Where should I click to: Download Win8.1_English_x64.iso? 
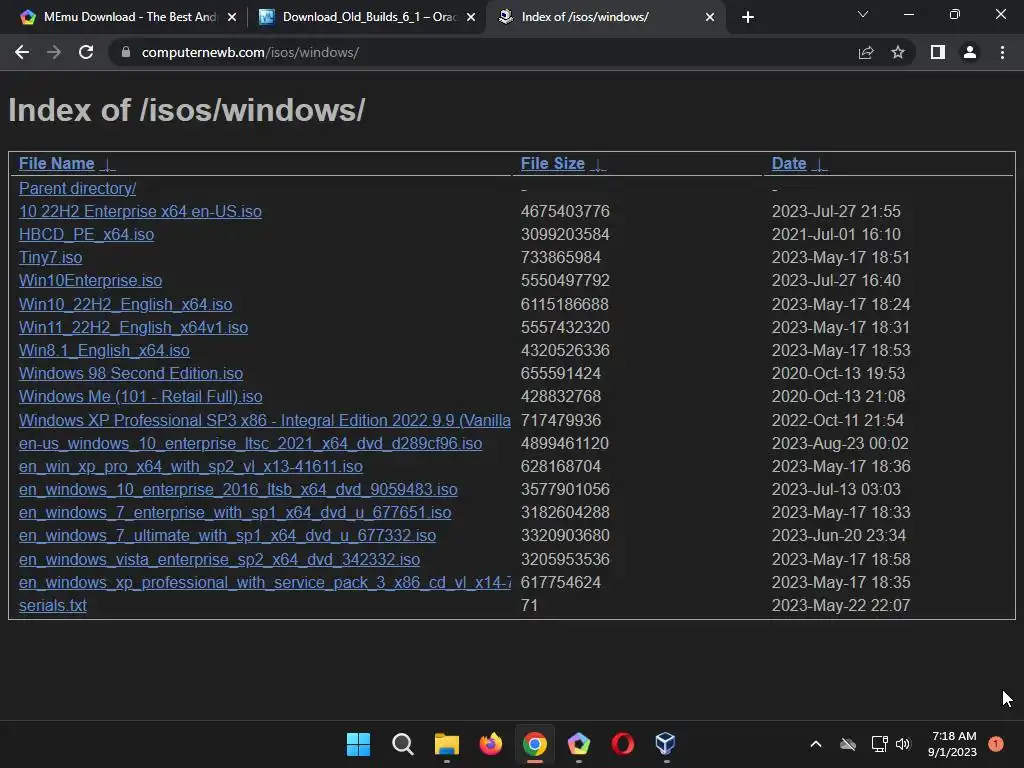coord(104,350)
